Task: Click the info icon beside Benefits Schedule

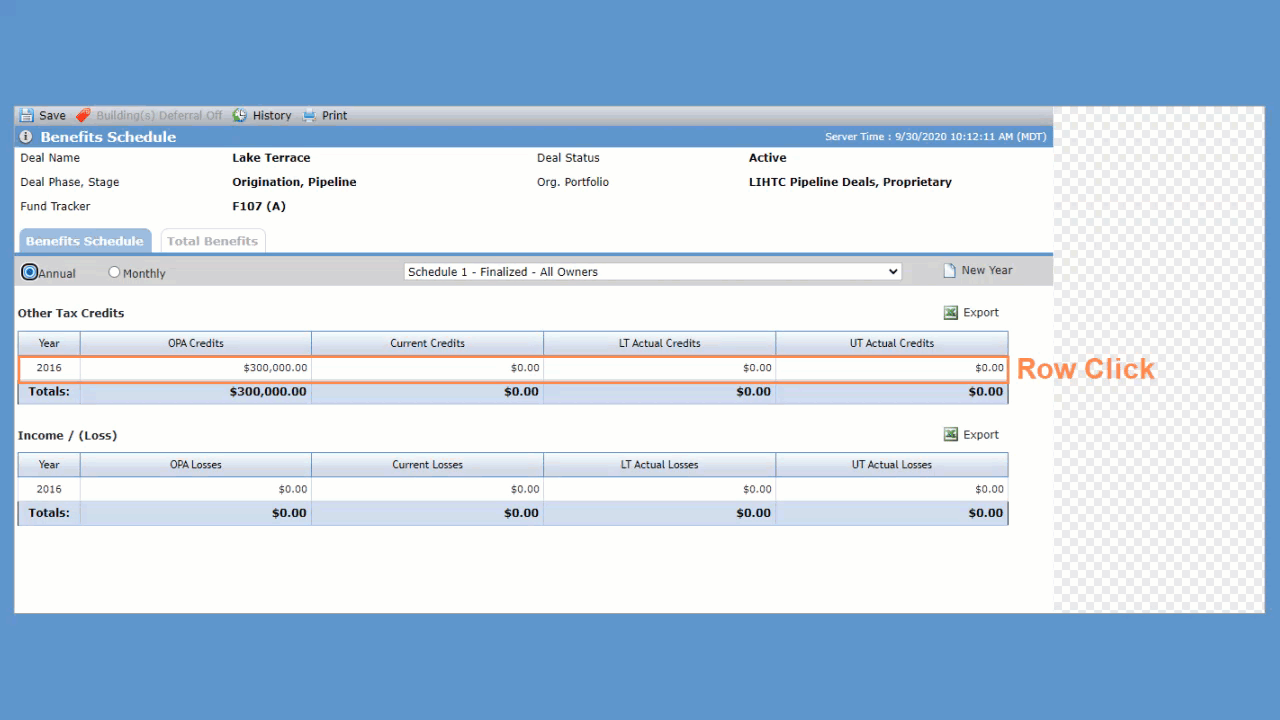Action: pos(26,137)
